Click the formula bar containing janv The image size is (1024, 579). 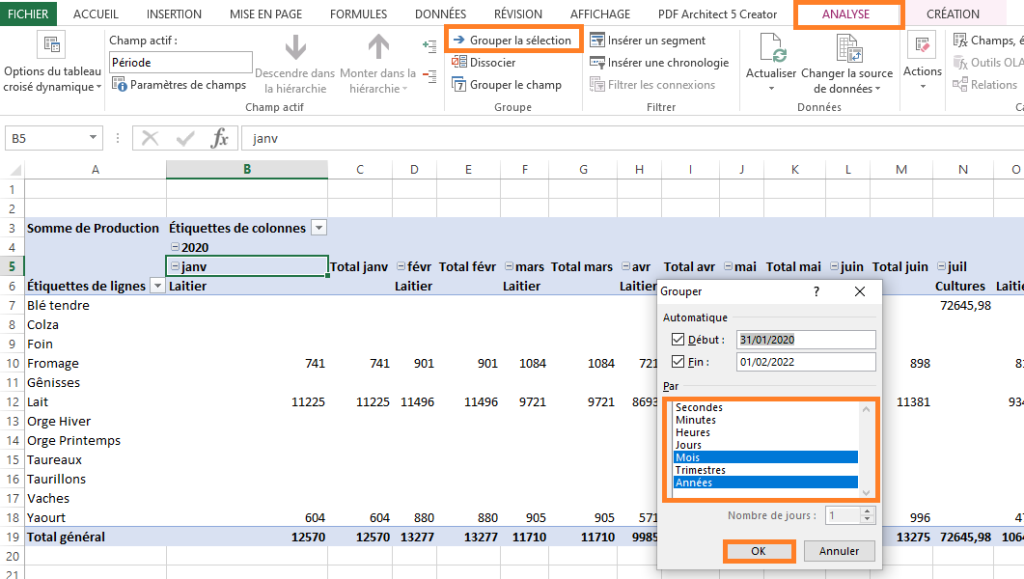click(x=632, y=138)
